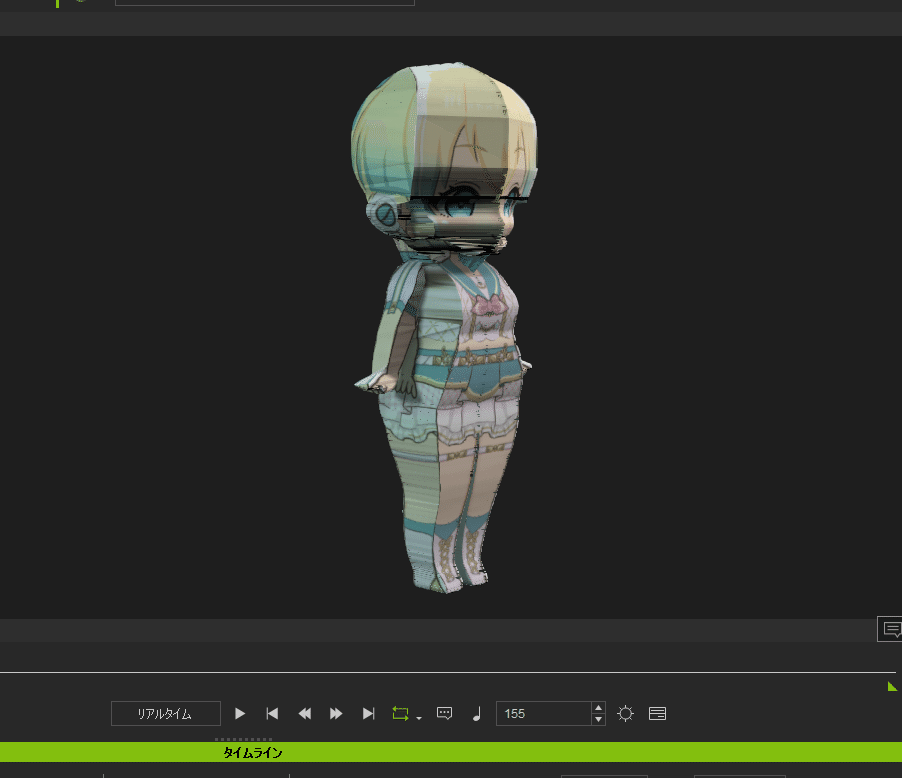Viewport: 902px width, 778px height.
Task: Click the green corner triangle marker
Action: click(892, 686)
